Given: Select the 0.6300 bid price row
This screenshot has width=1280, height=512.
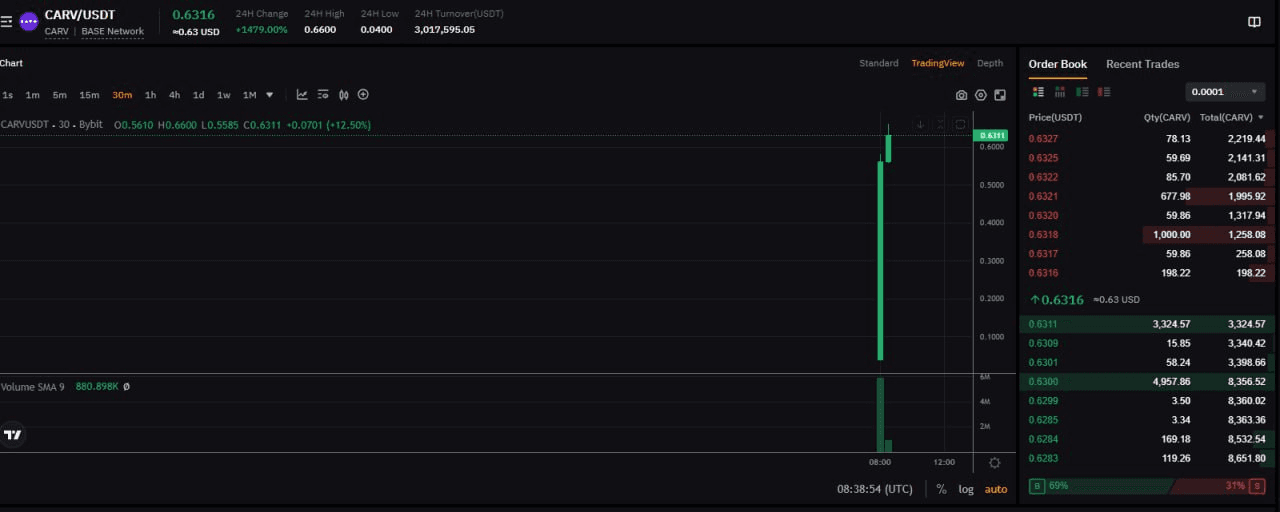Looking at the screenshot, I should click(1147, 381).
